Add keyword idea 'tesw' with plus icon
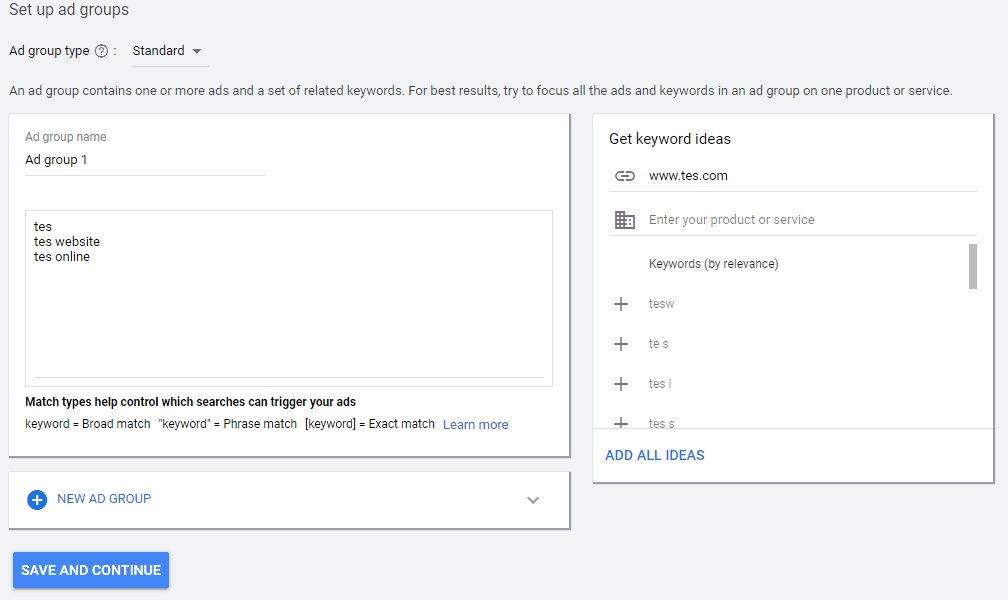1008x600 pixels. (621, 304)
